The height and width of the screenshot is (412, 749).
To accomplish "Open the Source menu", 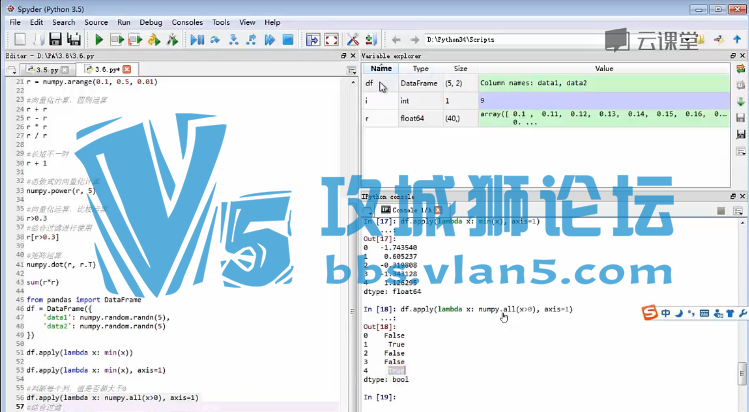I will (96, 22).
